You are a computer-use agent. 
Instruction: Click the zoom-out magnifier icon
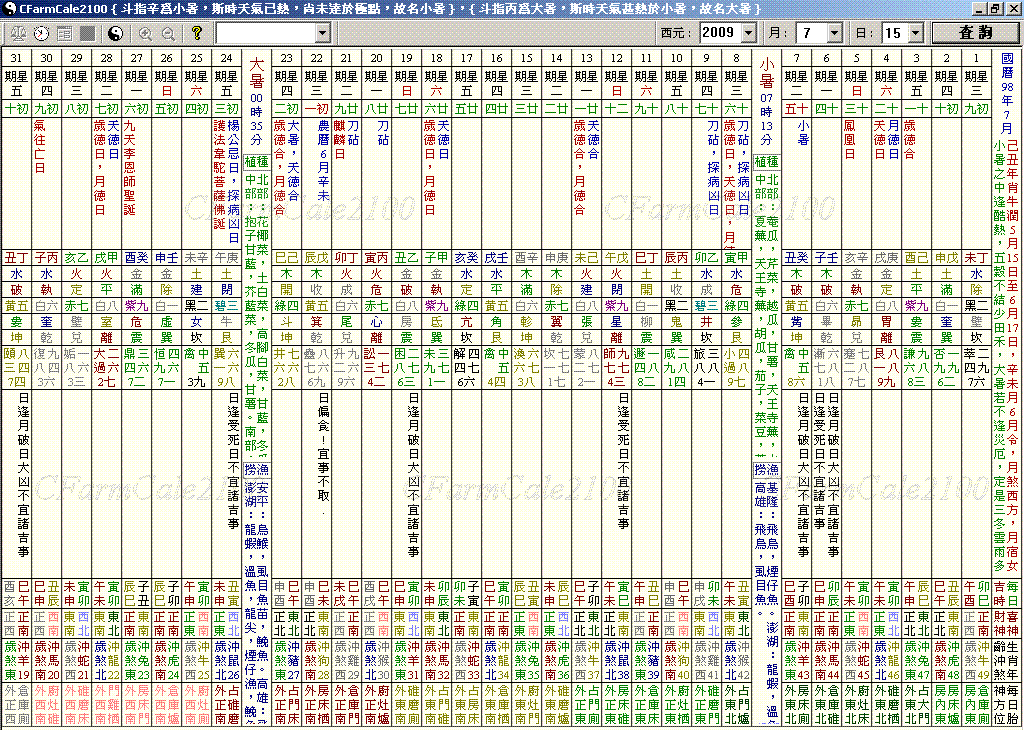tap(169, 35)
